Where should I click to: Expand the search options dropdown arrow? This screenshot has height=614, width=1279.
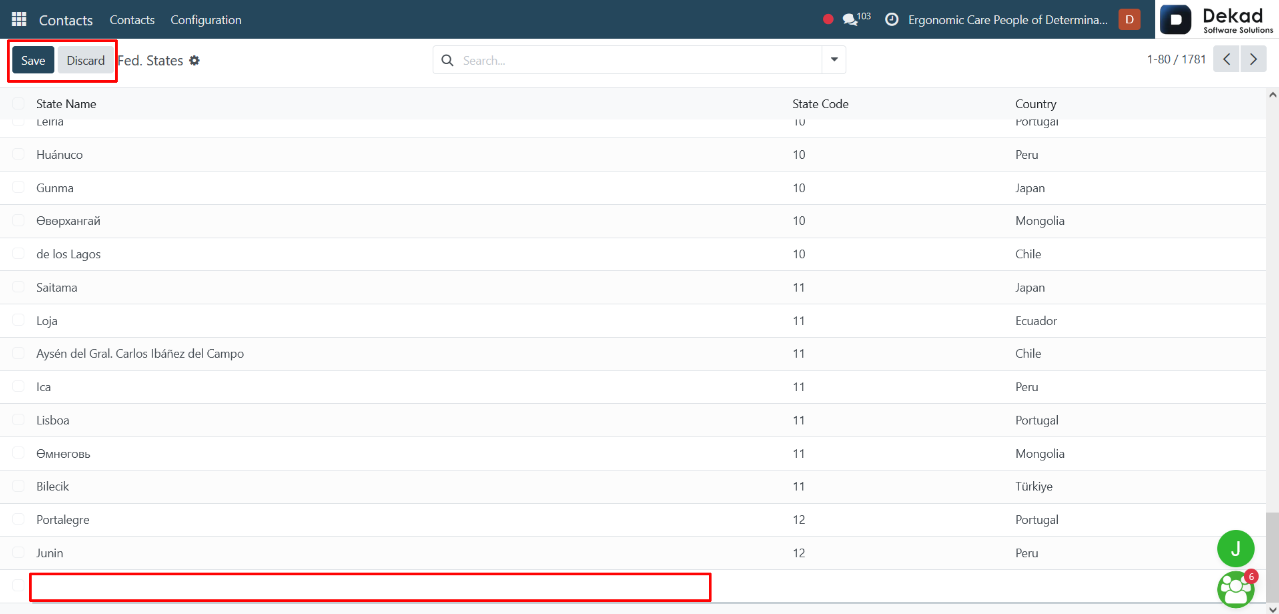(834, 60)
